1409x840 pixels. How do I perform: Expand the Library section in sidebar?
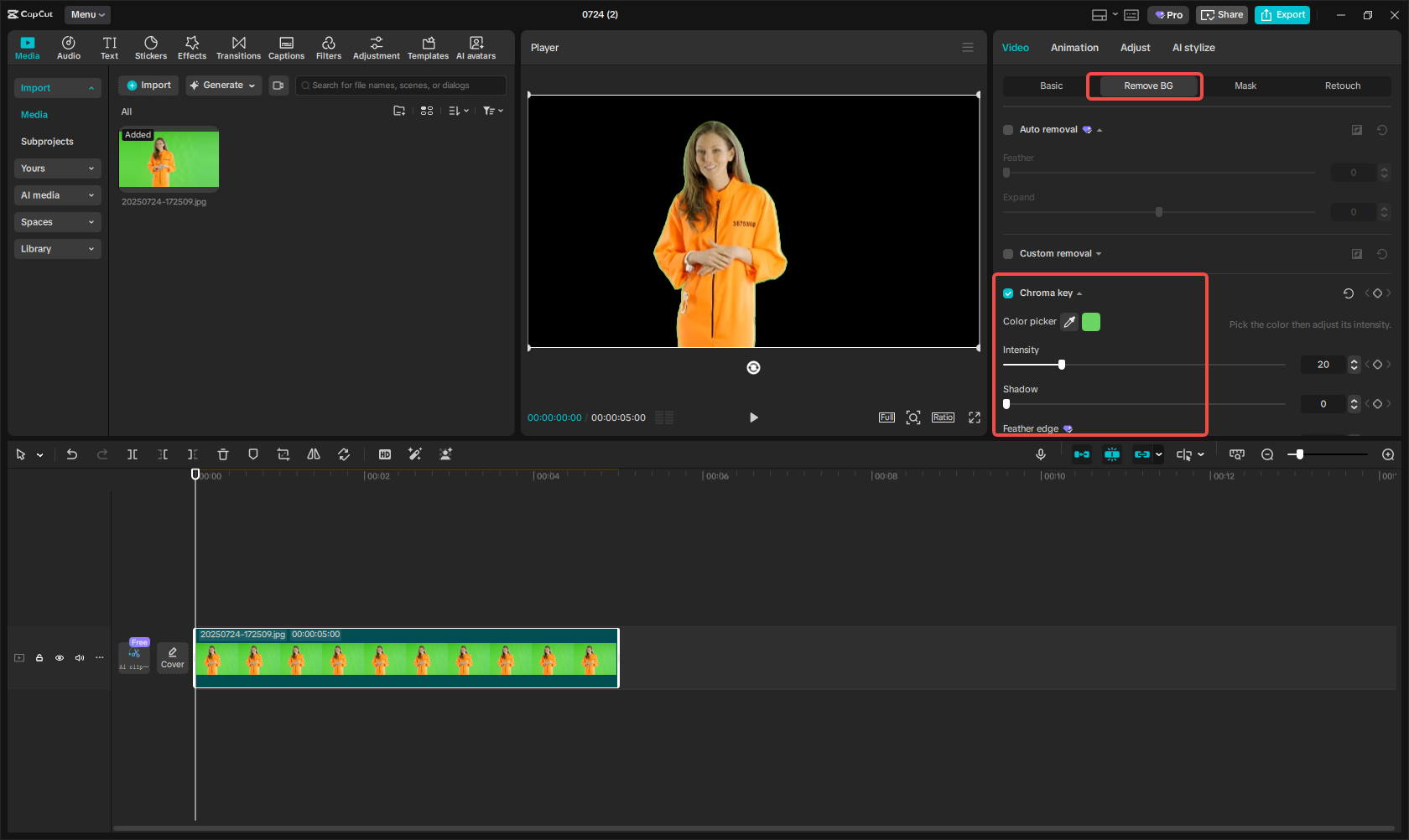57,249
